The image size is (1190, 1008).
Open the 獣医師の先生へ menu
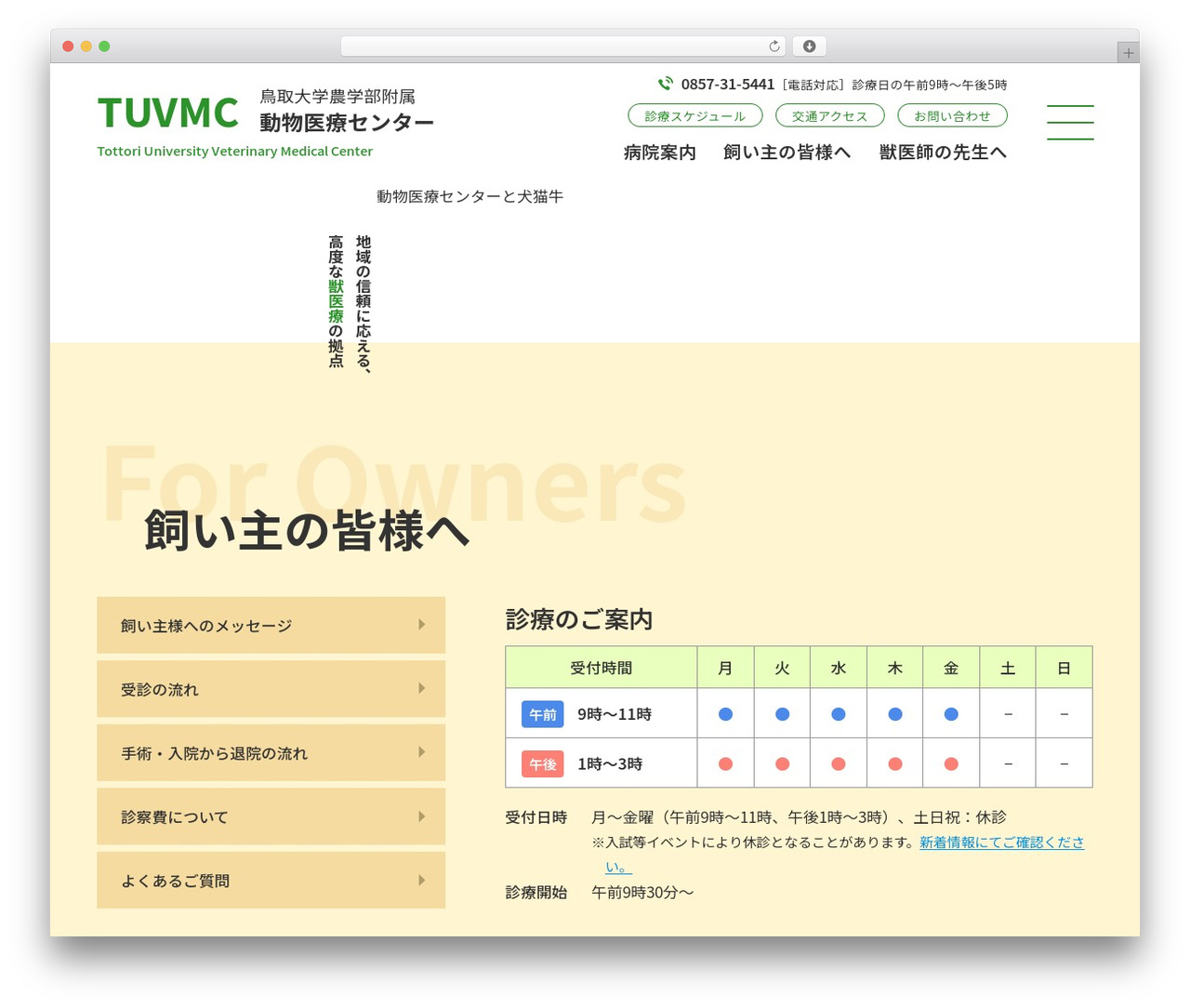[x=943, y=153]
